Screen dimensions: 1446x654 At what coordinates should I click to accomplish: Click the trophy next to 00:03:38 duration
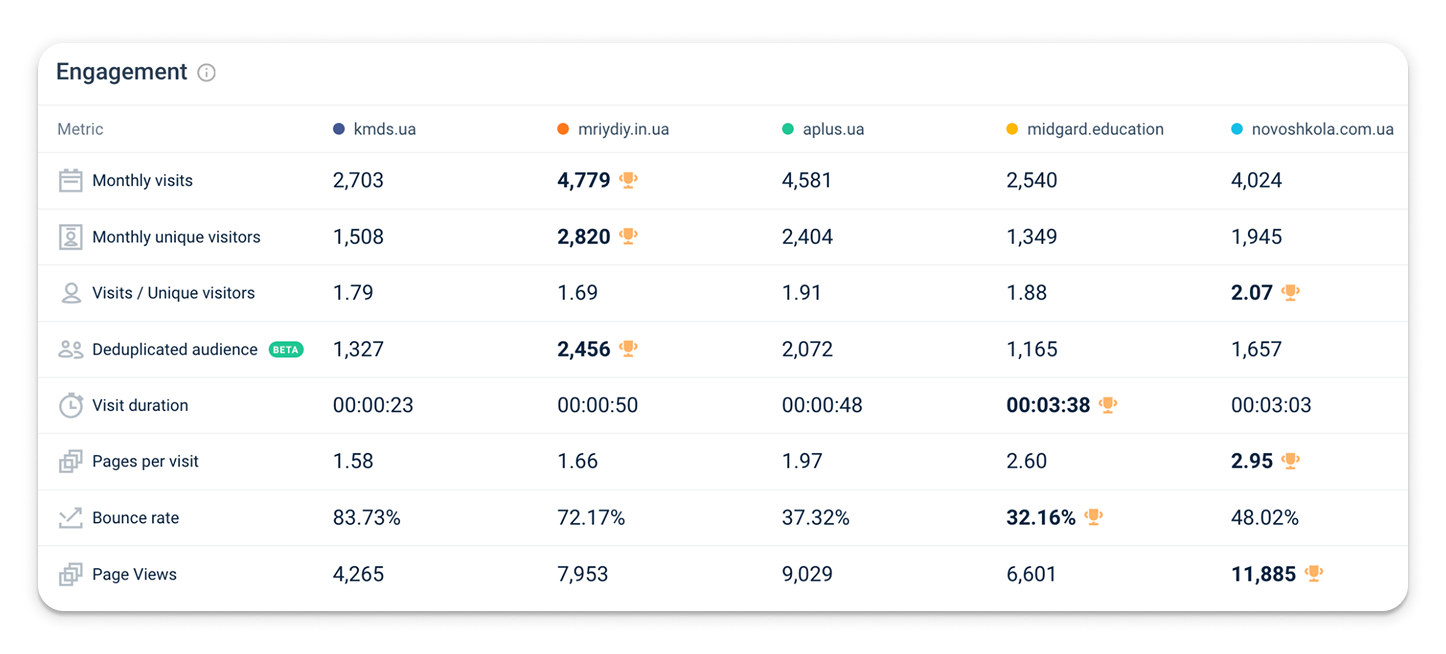click(1107, 405)
